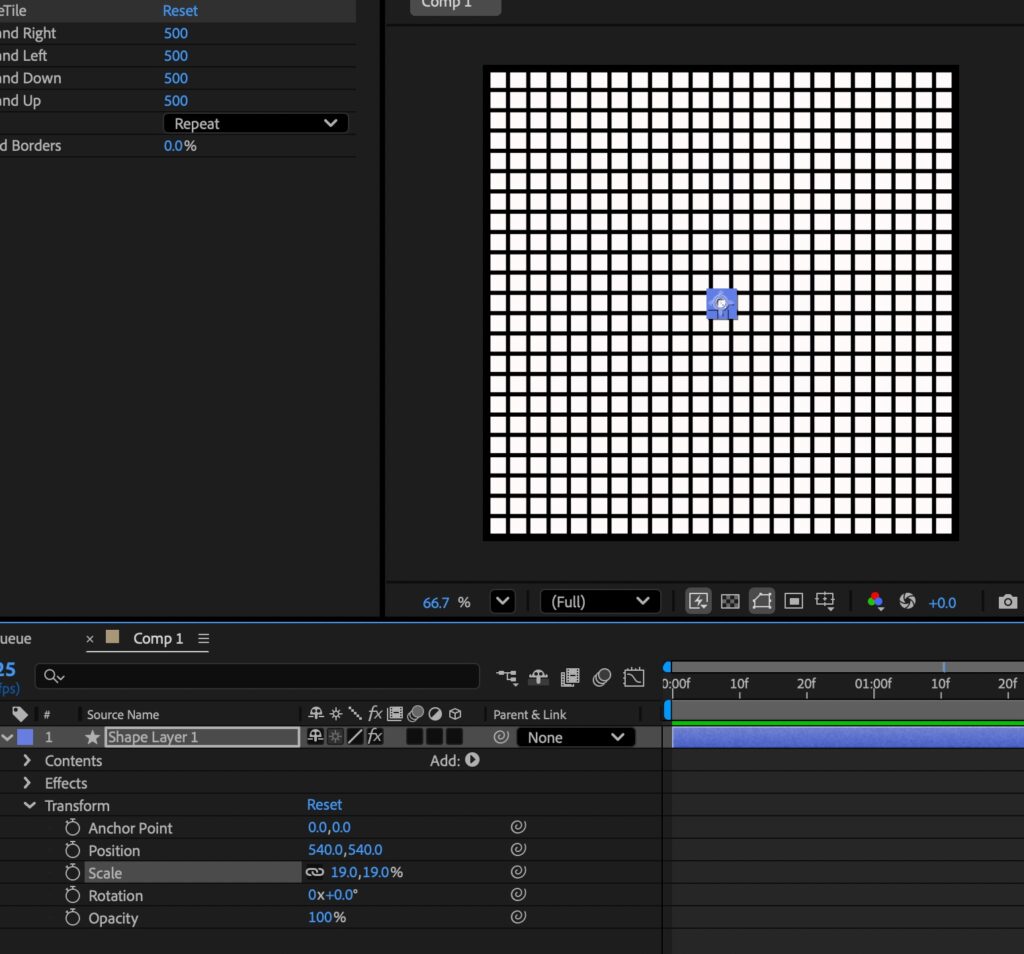Switch to the Comp 1 timeline tab
This screenshot has width=1024, height=954.
click(x=158, y=639)
